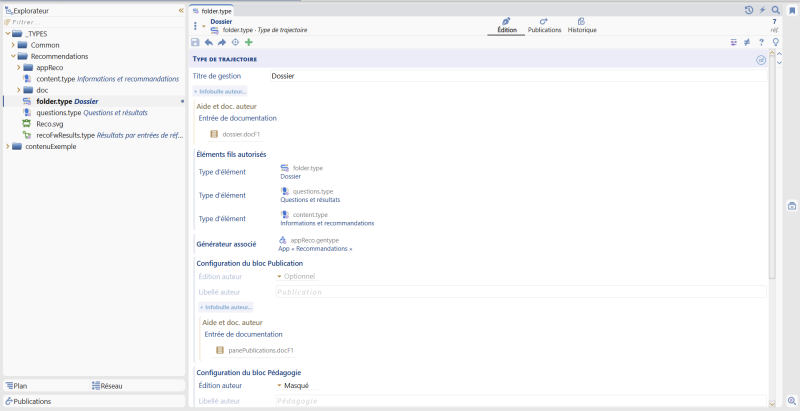Open the Optionnel dropdown for Édition auteur
This screenshot has height=411, width=800.
[x=296, y=276]
